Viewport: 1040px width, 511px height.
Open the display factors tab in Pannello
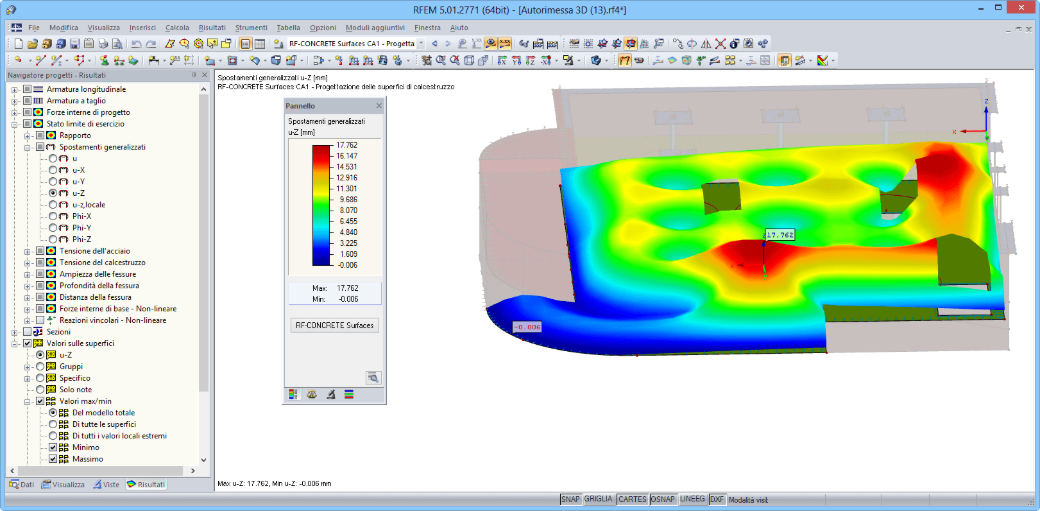coord(312,394)
